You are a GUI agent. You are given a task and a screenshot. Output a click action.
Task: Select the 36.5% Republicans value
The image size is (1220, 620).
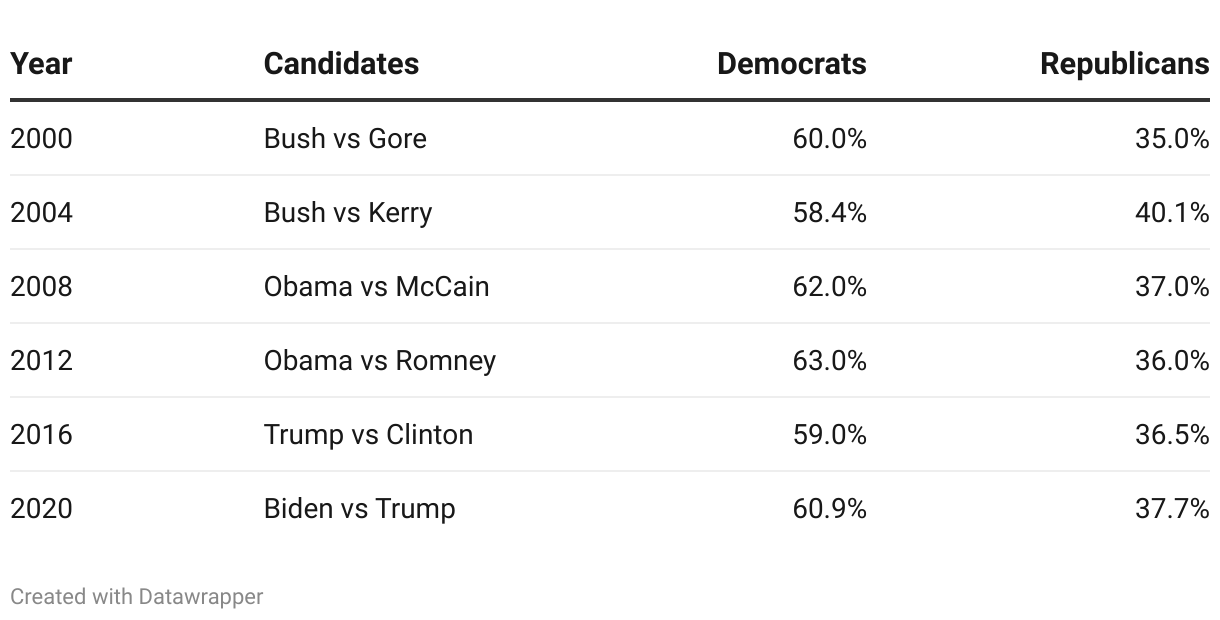click(x=1172, y=434)
